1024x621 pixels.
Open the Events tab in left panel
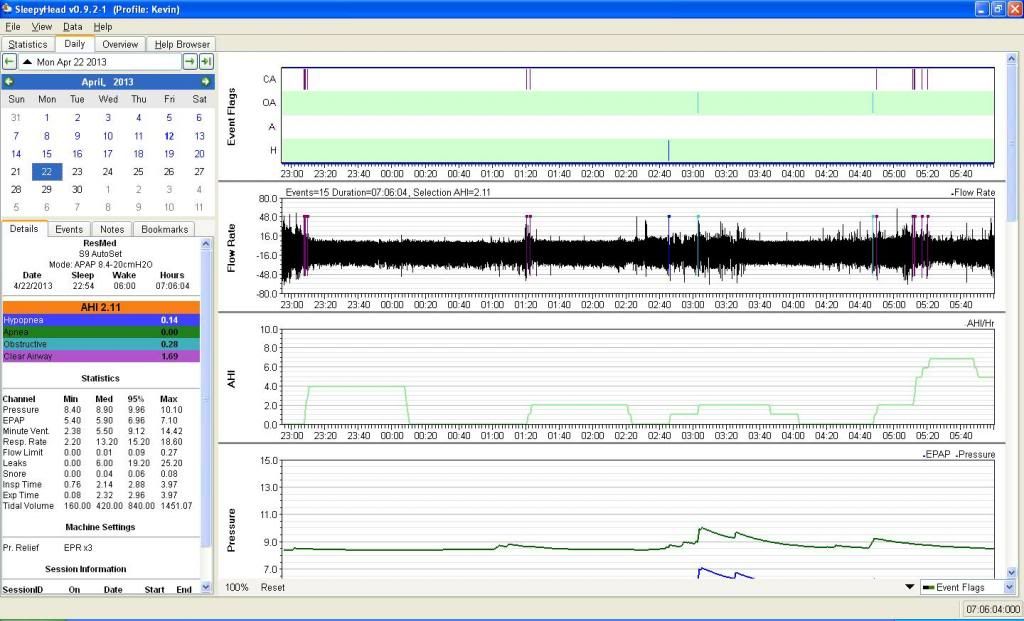(x=69, y=229)
